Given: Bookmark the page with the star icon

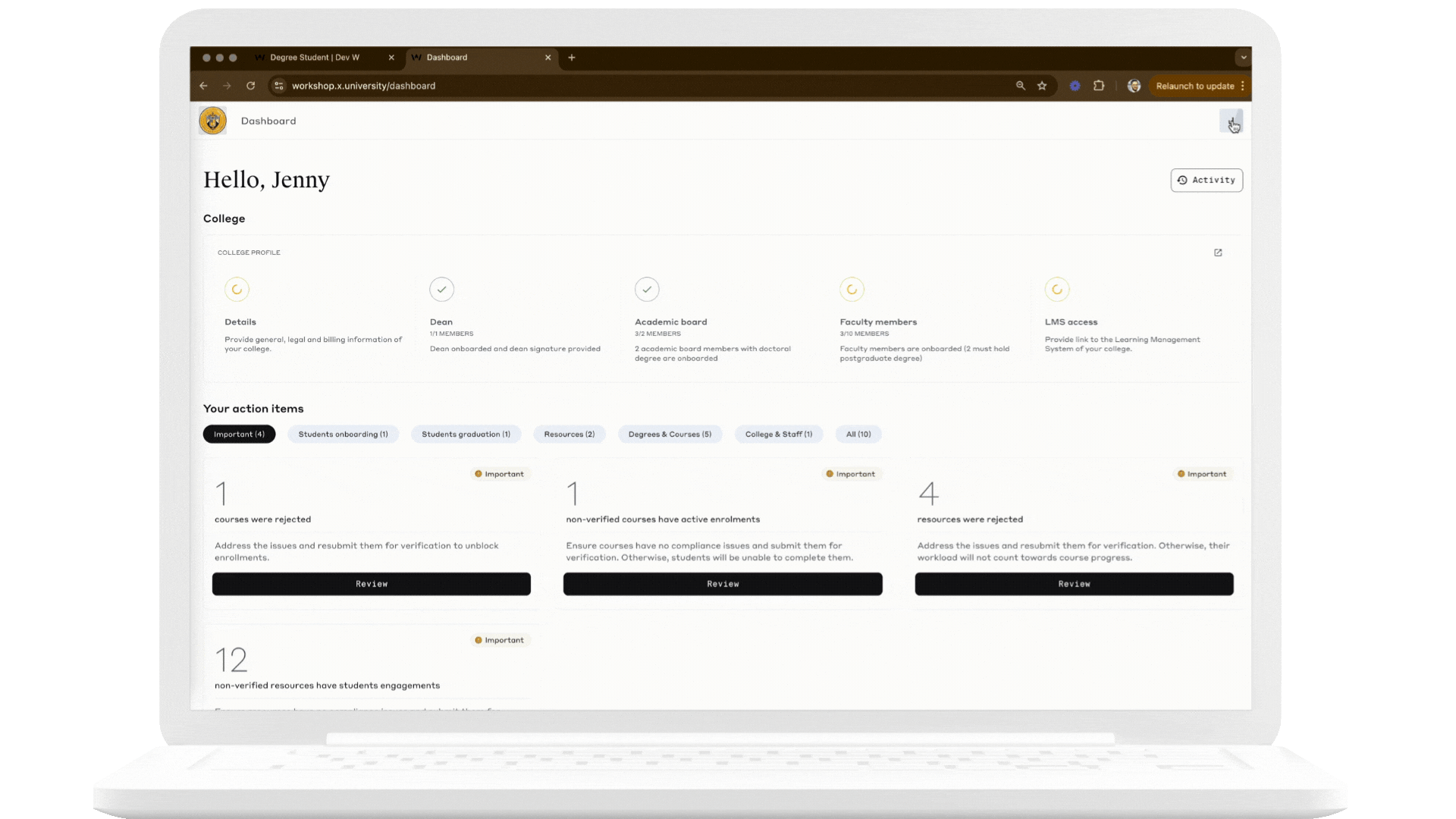Looking at the screenshot, I should [1042, 86].
